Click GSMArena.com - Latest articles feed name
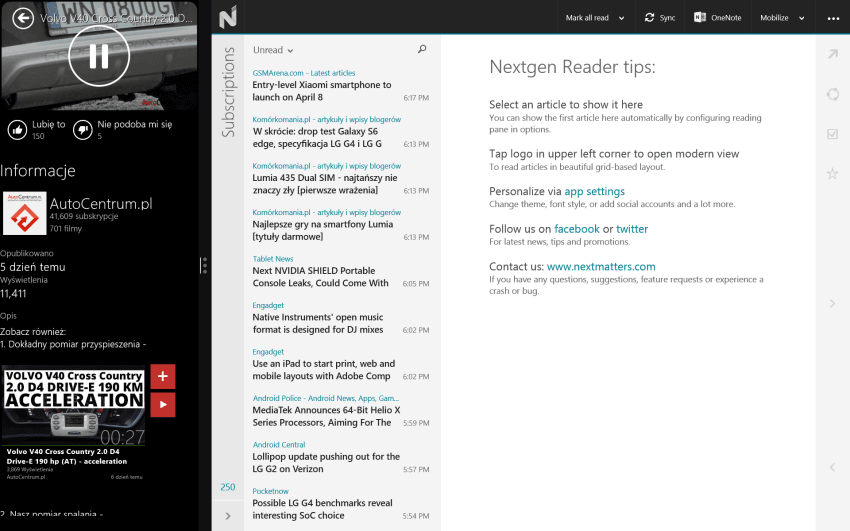 click(x=304, y=73)
